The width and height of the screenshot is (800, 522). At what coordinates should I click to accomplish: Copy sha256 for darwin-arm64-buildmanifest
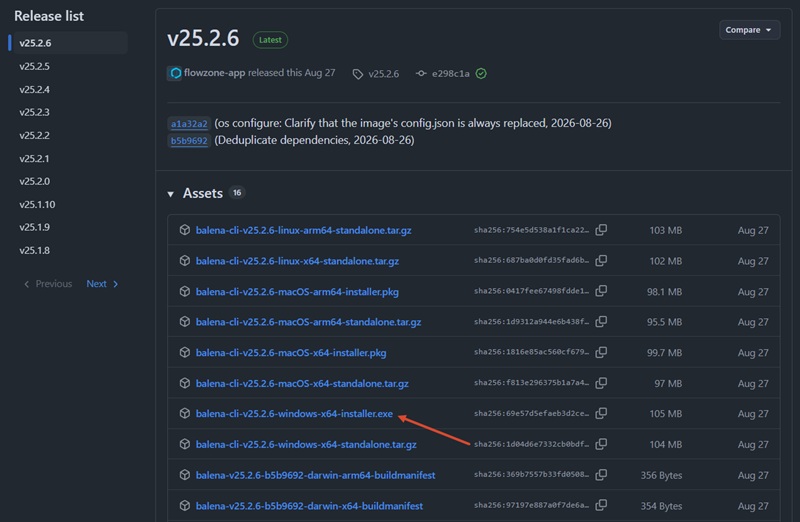pos(601,475)
